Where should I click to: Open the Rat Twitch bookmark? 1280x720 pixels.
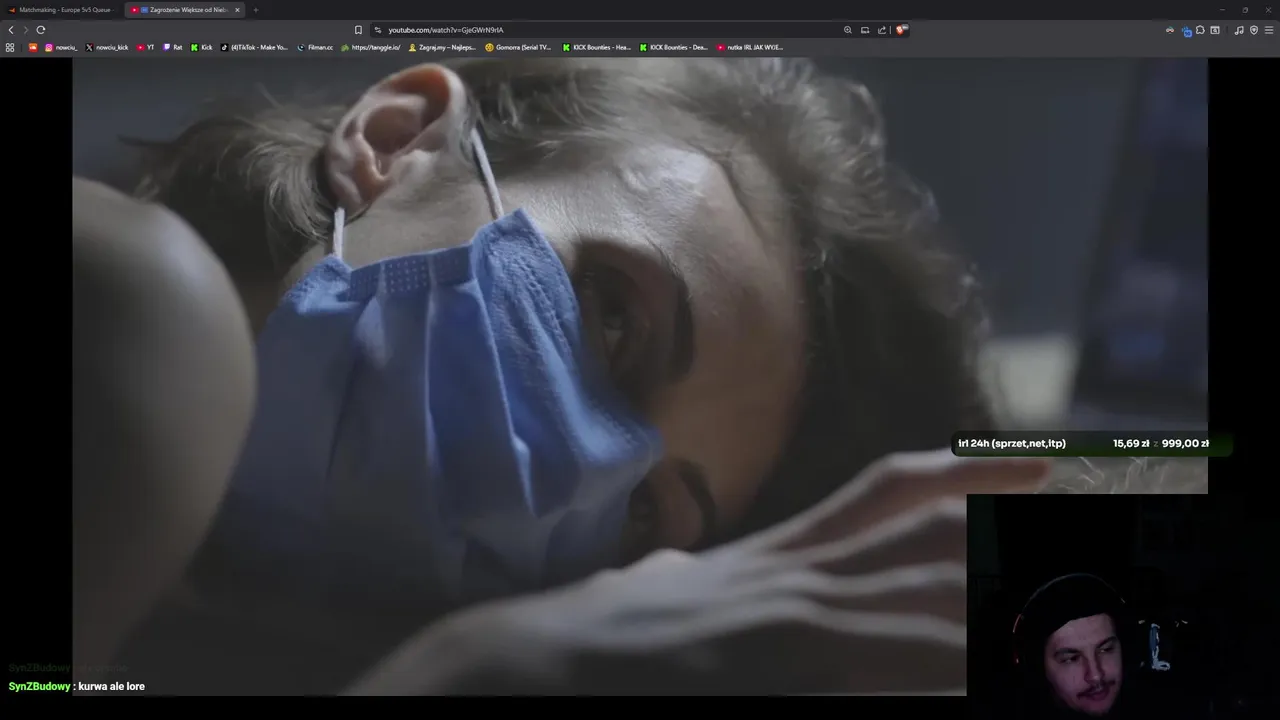point(173,47)
